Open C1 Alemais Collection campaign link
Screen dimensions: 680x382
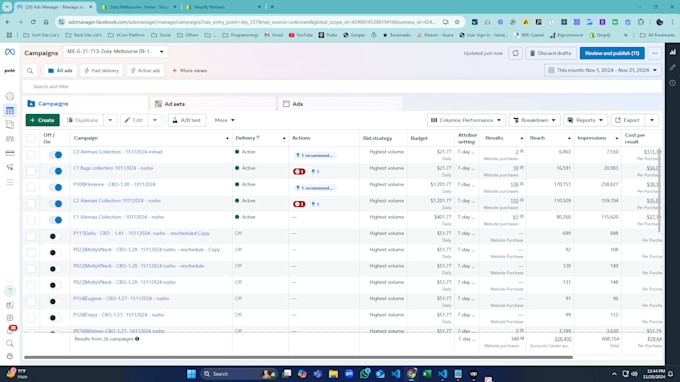[x=118, y=217]
